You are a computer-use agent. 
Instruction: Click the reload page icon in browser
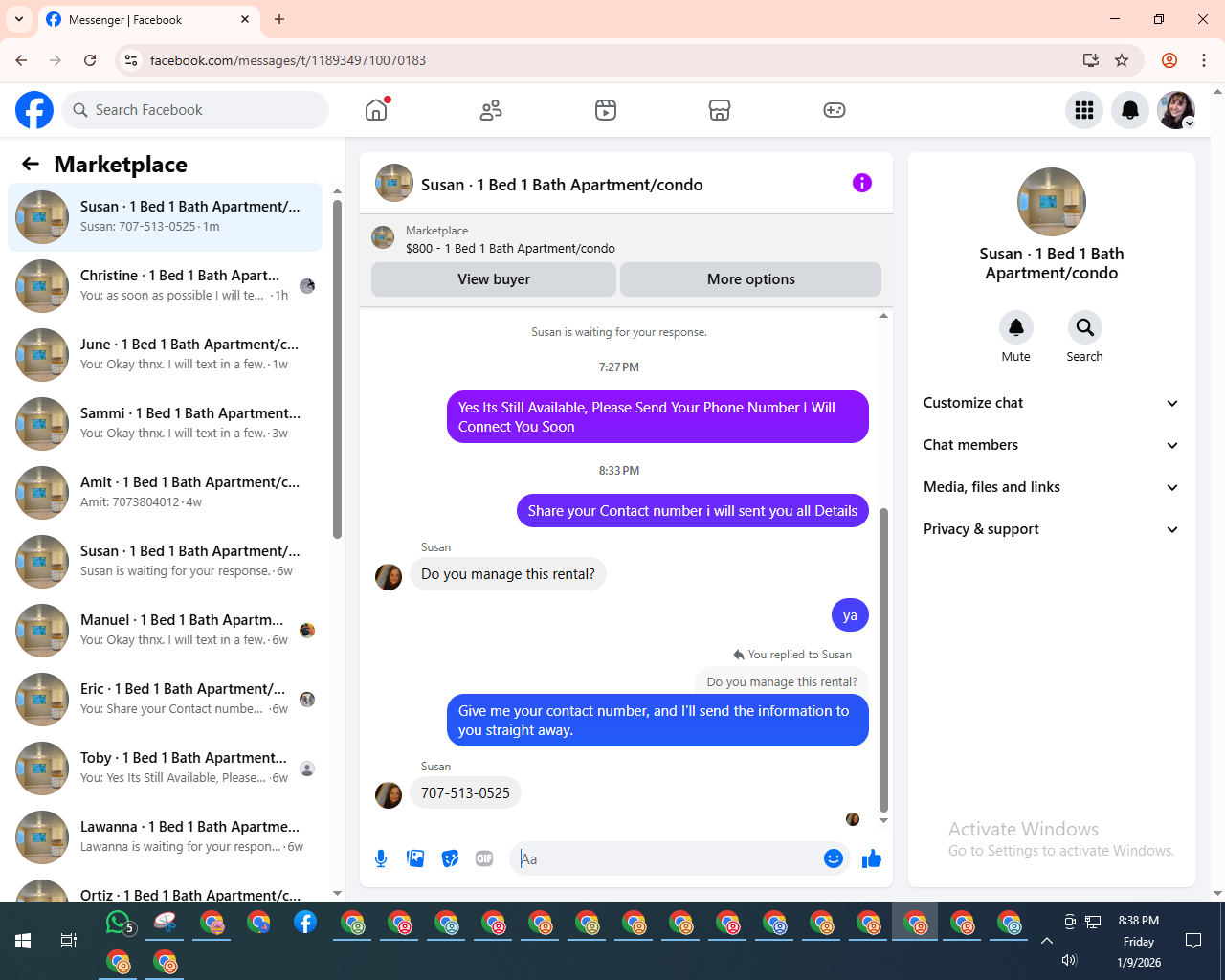coord(90,60)
